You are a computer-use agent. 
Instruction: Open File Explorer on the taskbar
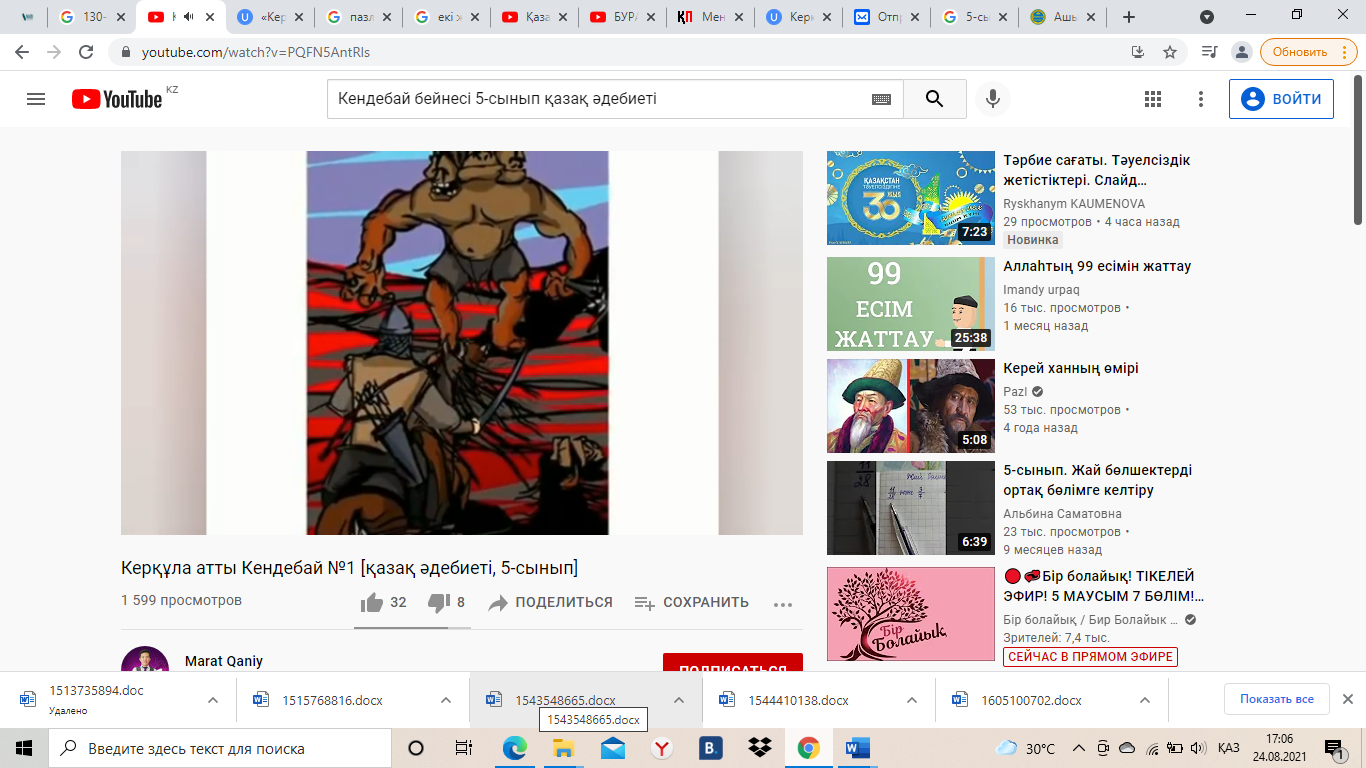click(564, 748)
